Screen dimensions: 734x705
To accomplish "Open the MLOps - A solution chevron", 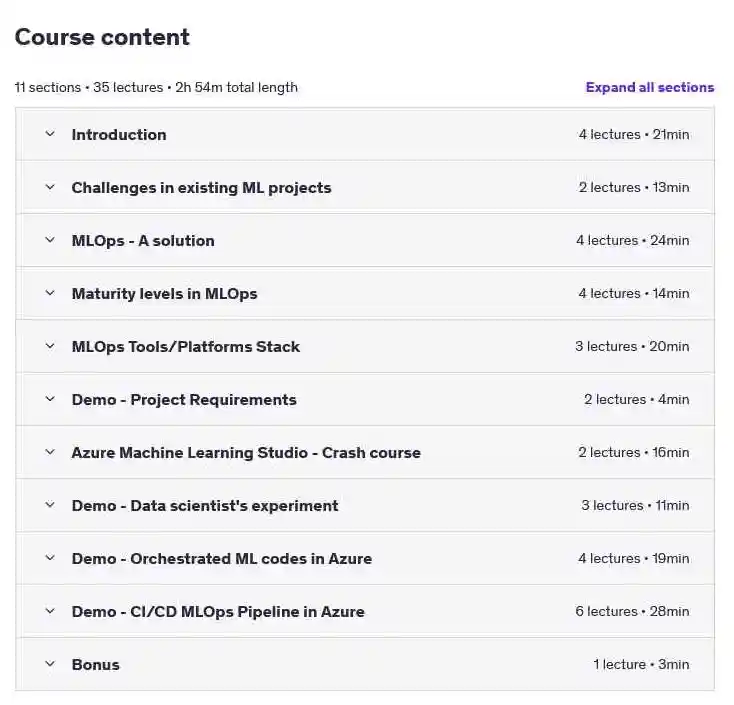I will click(50, 240).
